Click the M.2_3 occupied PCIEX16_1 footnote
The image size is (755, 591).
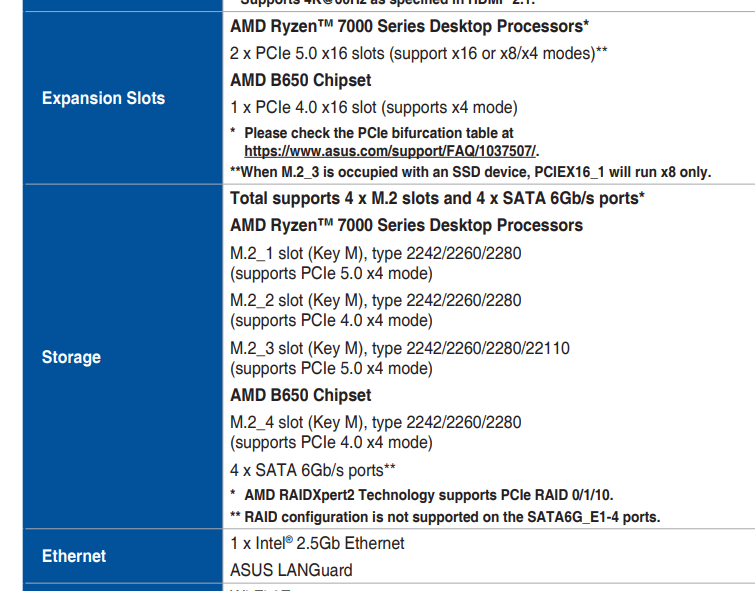(x=470, y=172)
